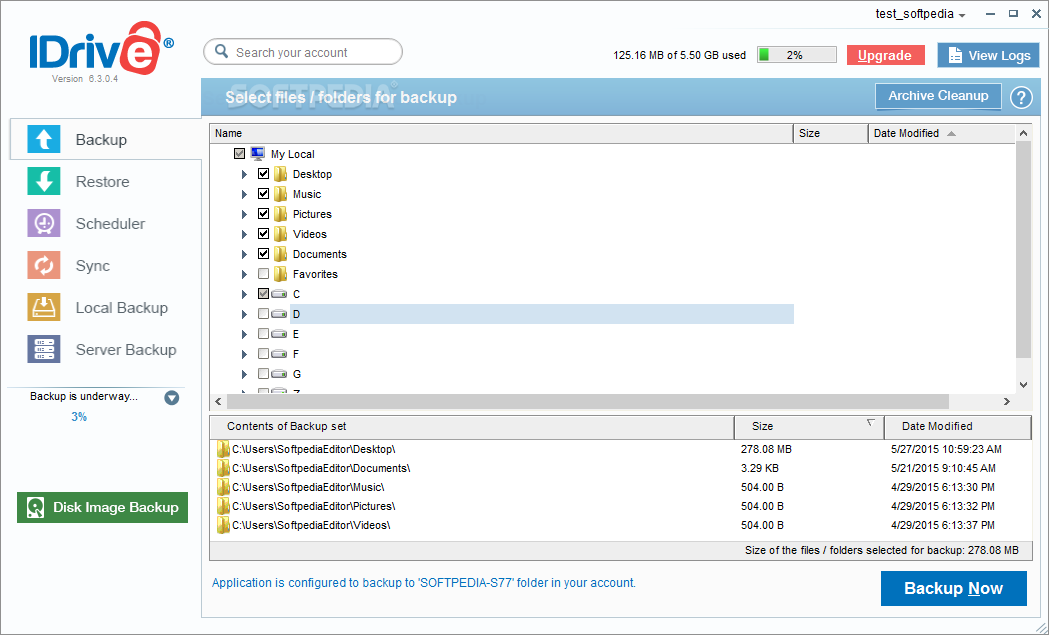The height and width of the screenshot is (635, 1049).
Task: Click the Documents folder icon in tree
Action: click(x=280, y=254)
